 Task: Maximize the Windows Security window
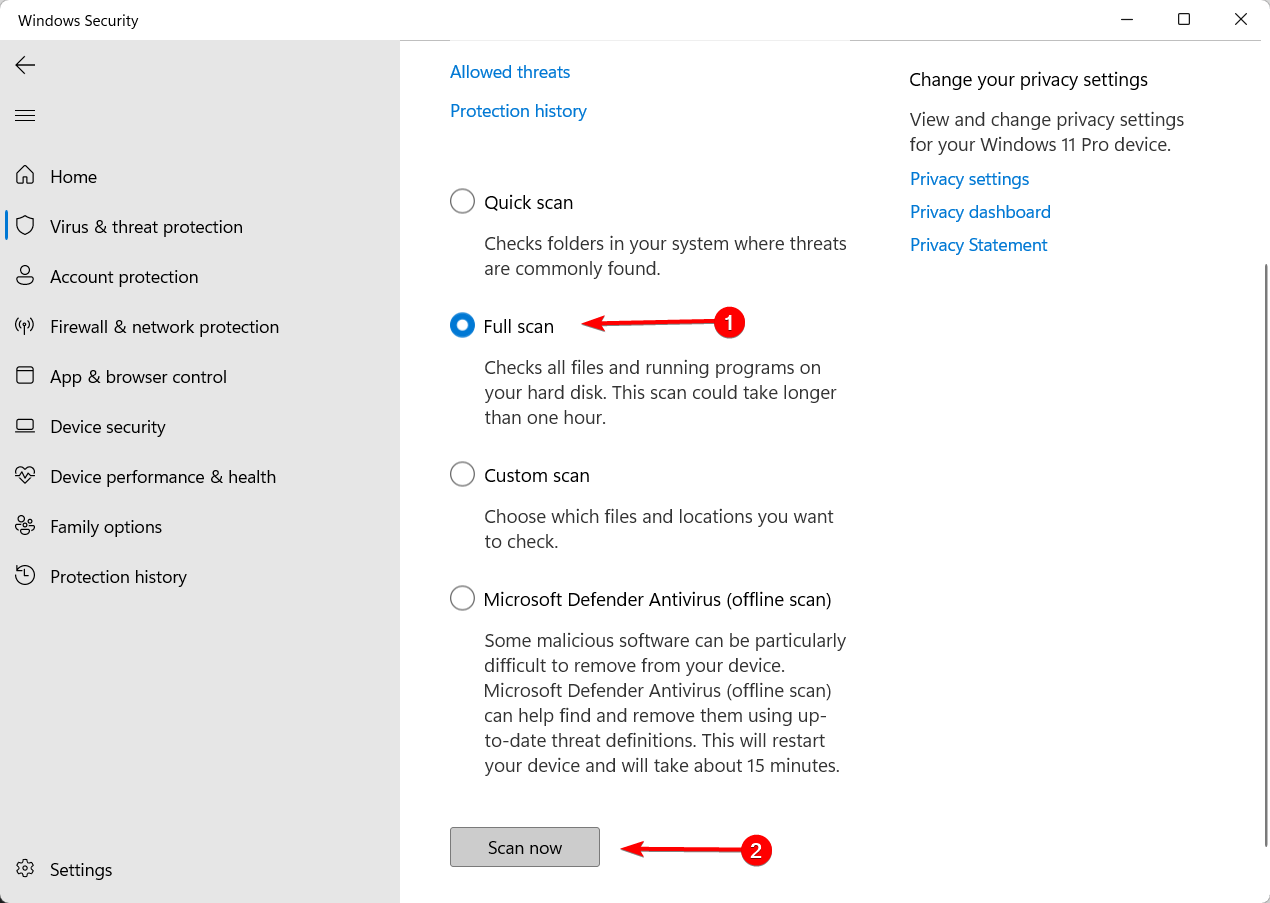[x=1184, y=20]
